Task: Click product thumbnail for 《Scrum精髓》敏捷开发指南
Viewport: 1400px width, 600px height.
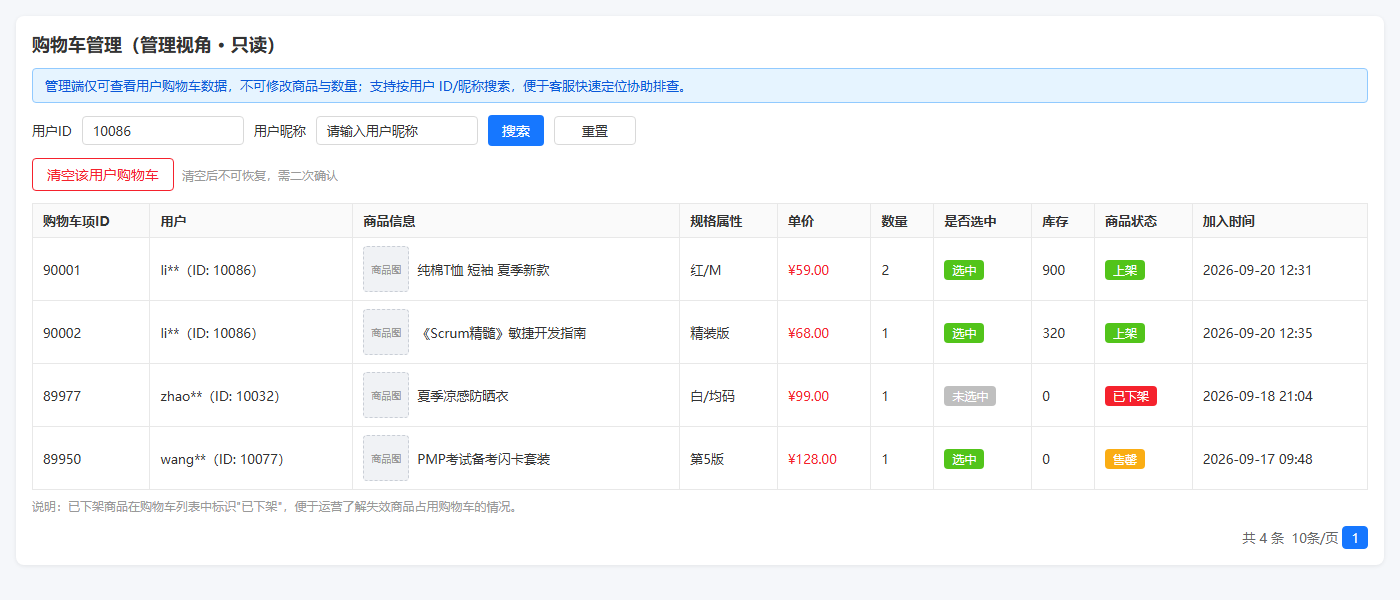Action: (x=386, y=333)
